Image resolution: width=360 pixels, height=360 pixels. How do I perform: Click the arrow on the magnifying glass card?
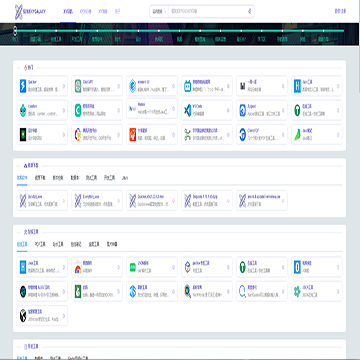(x=228, y=291)
